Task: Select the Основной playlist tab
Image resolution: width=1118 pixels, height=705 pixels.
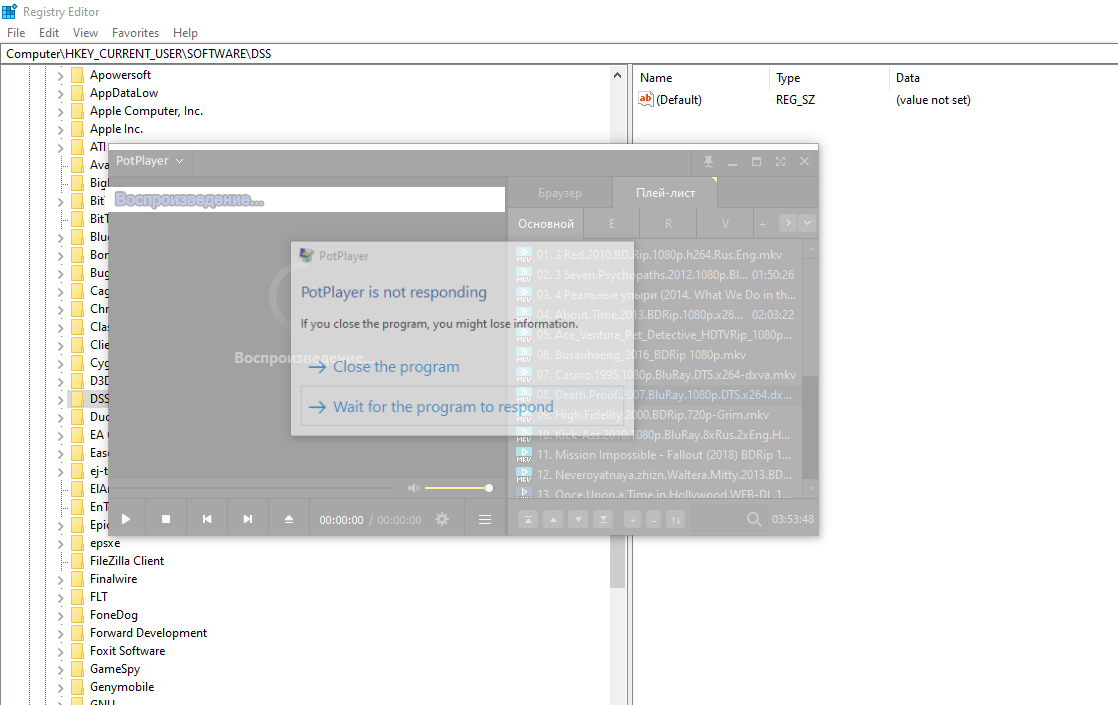Action: tap(546, 224)
